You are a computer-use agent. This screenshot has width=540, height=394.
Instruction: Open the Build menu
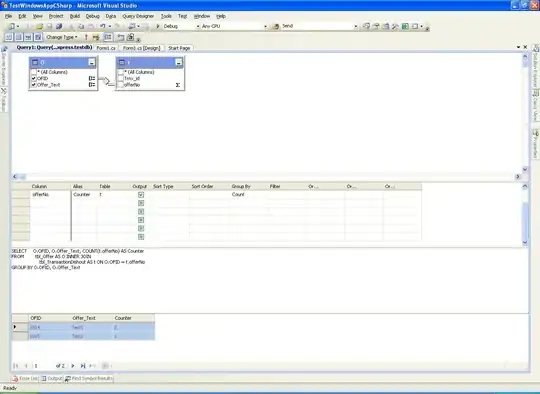(75, 16)
